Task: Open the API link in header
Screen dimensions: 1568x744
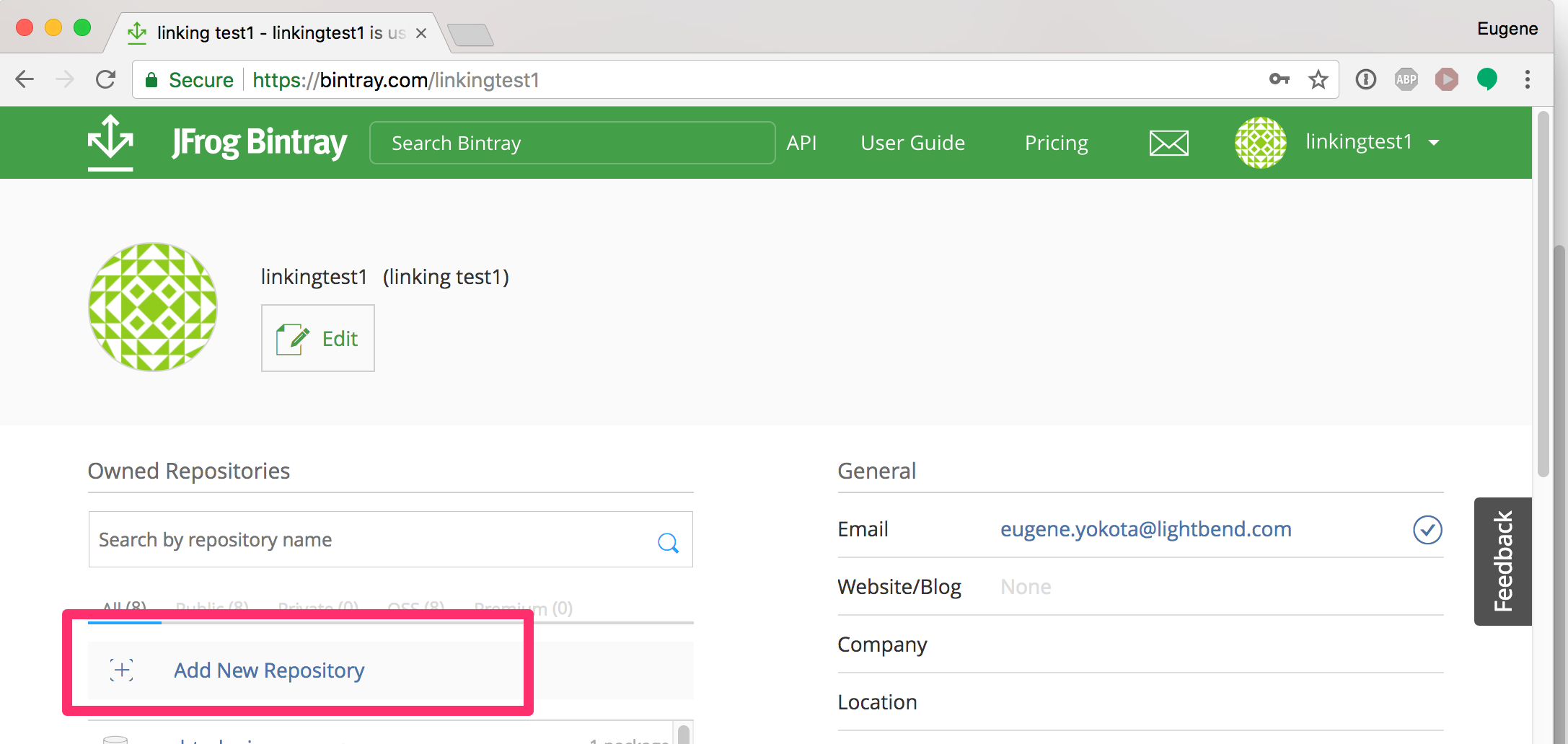Action: (801, 143)
